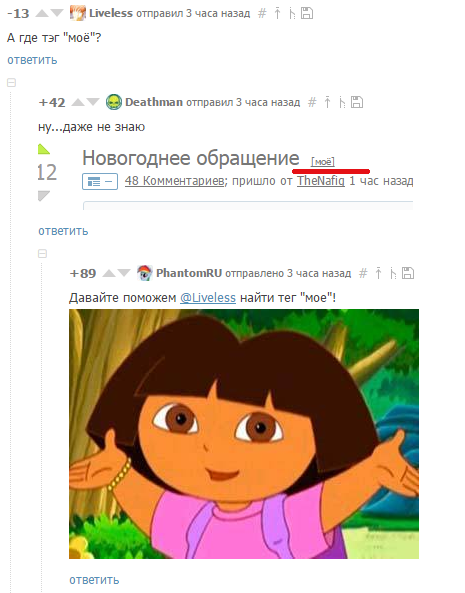Open the Dora image in PhantomRU's comment
This screenshot has height=593, width=465.
pyautogui.click(x=244, y=434)
